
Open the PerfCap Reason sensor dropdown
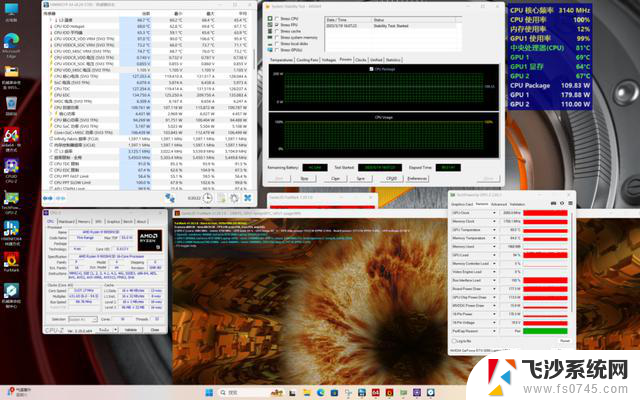pyautogui.click(x=494, y=331)
